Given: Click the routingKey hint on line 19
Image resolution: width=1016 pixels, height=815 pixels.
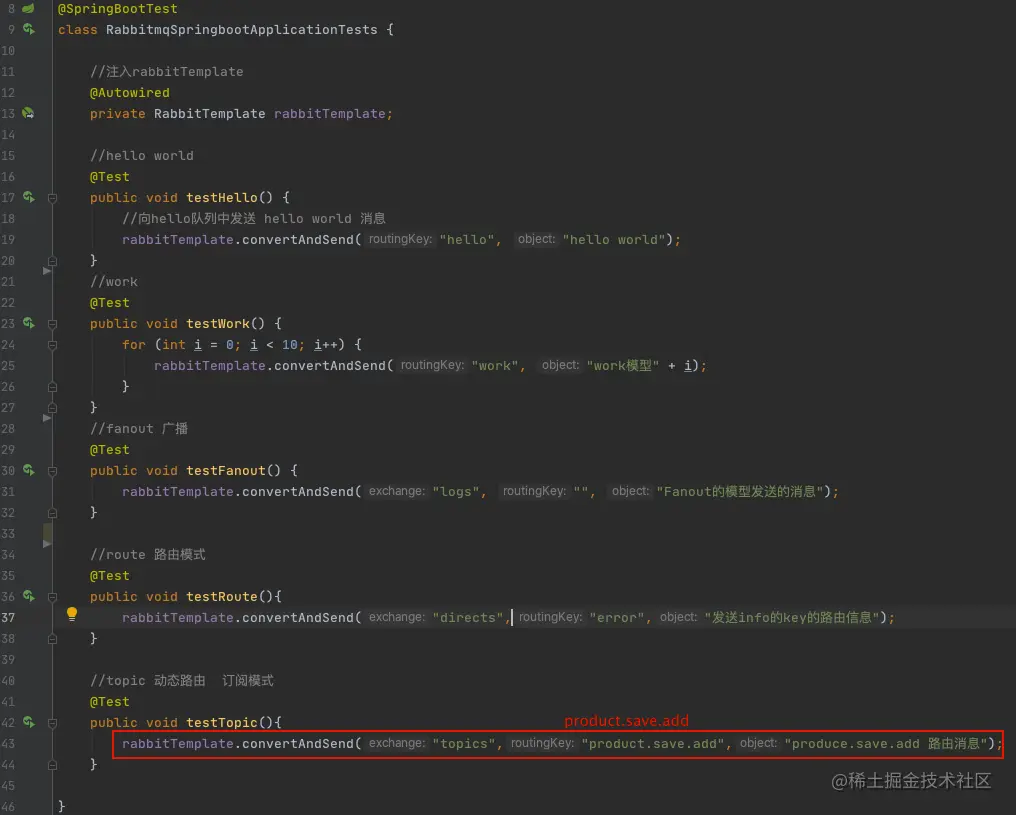Looking at the screenshot, I should (x=400, y=239).
